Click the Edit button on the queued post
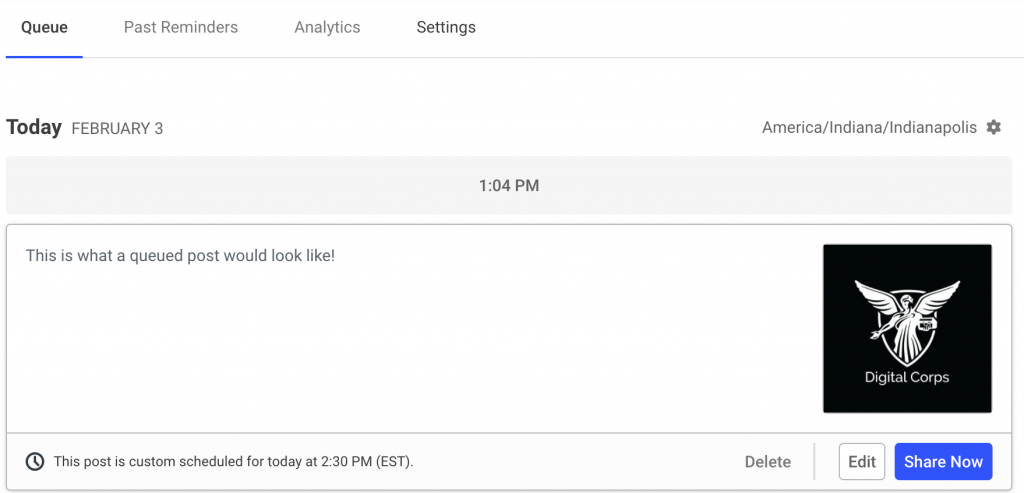This screenshot has height=493, width=1024. click(x=861, y=461)
